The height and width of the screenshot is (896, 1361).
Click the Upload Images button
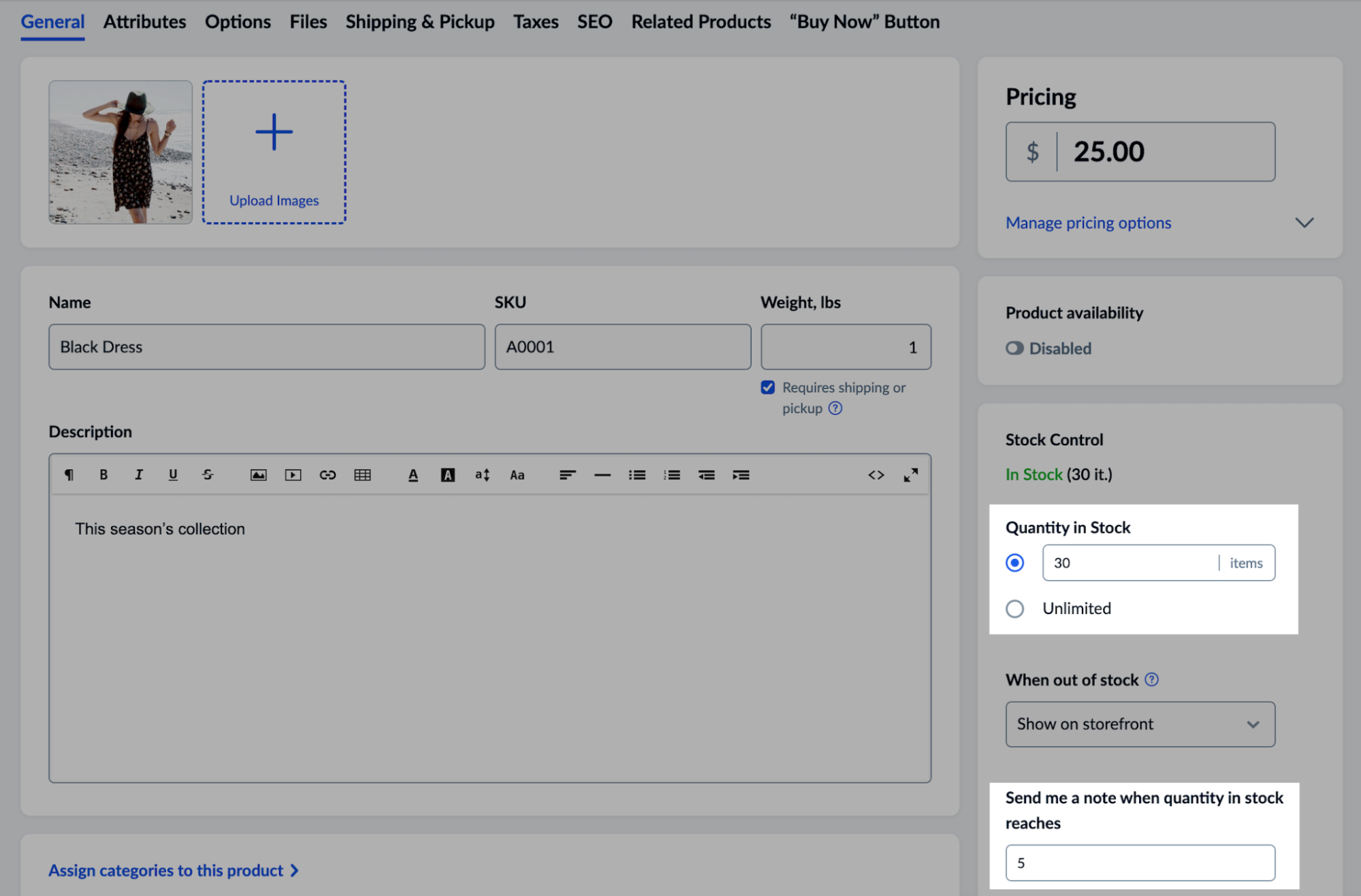pyautogui.click(x=274, y=150)
